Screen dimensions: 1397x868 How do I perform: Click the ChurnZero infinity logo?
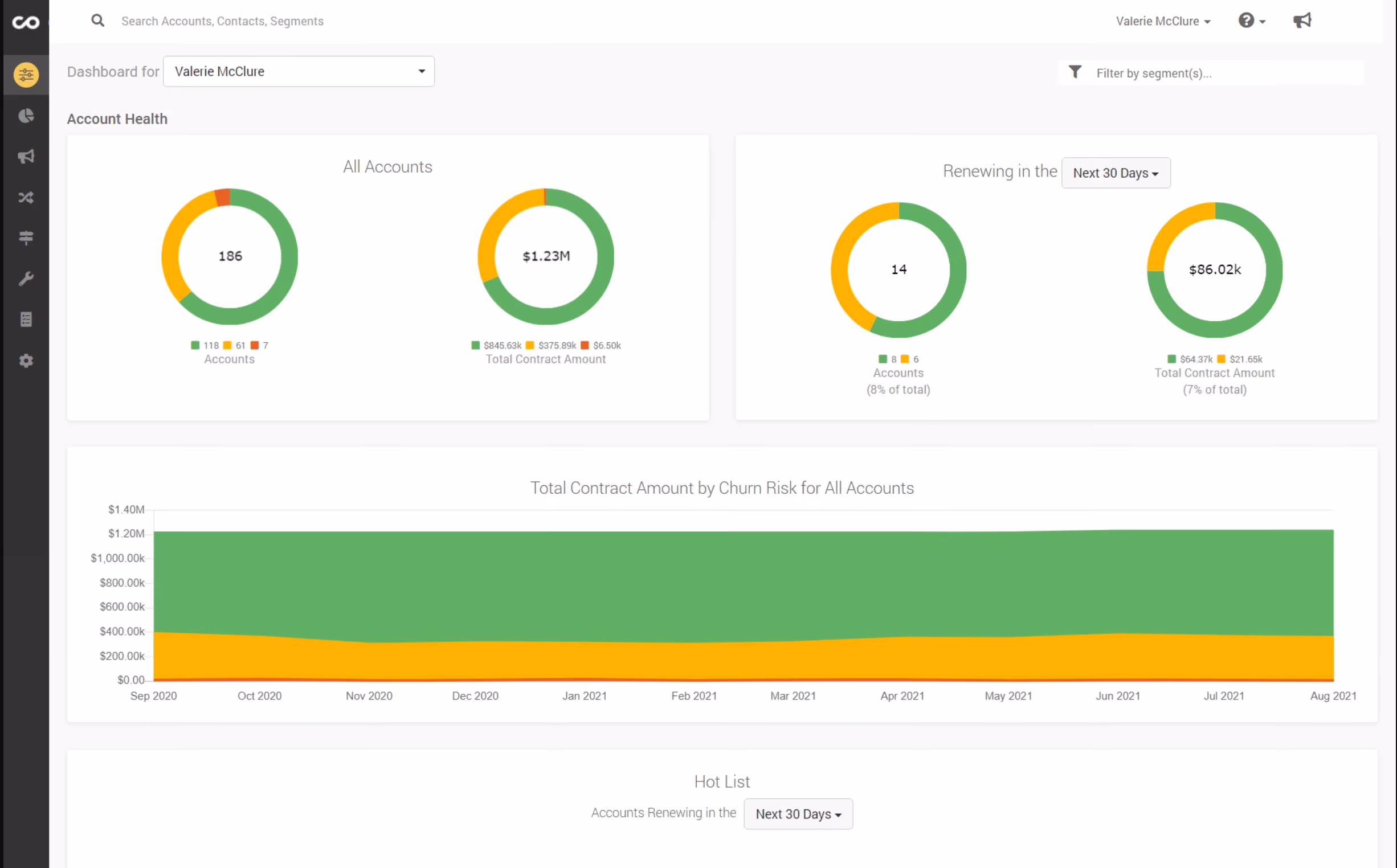coord(26,22)
